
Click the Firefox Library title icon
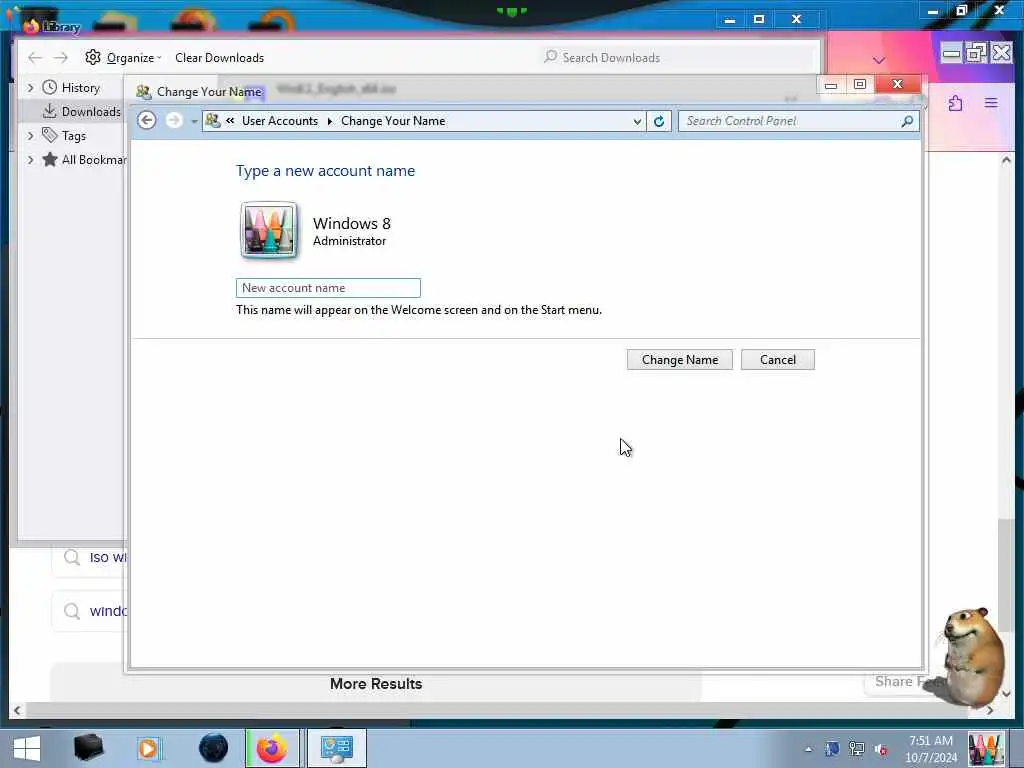(x=31, y=26)
